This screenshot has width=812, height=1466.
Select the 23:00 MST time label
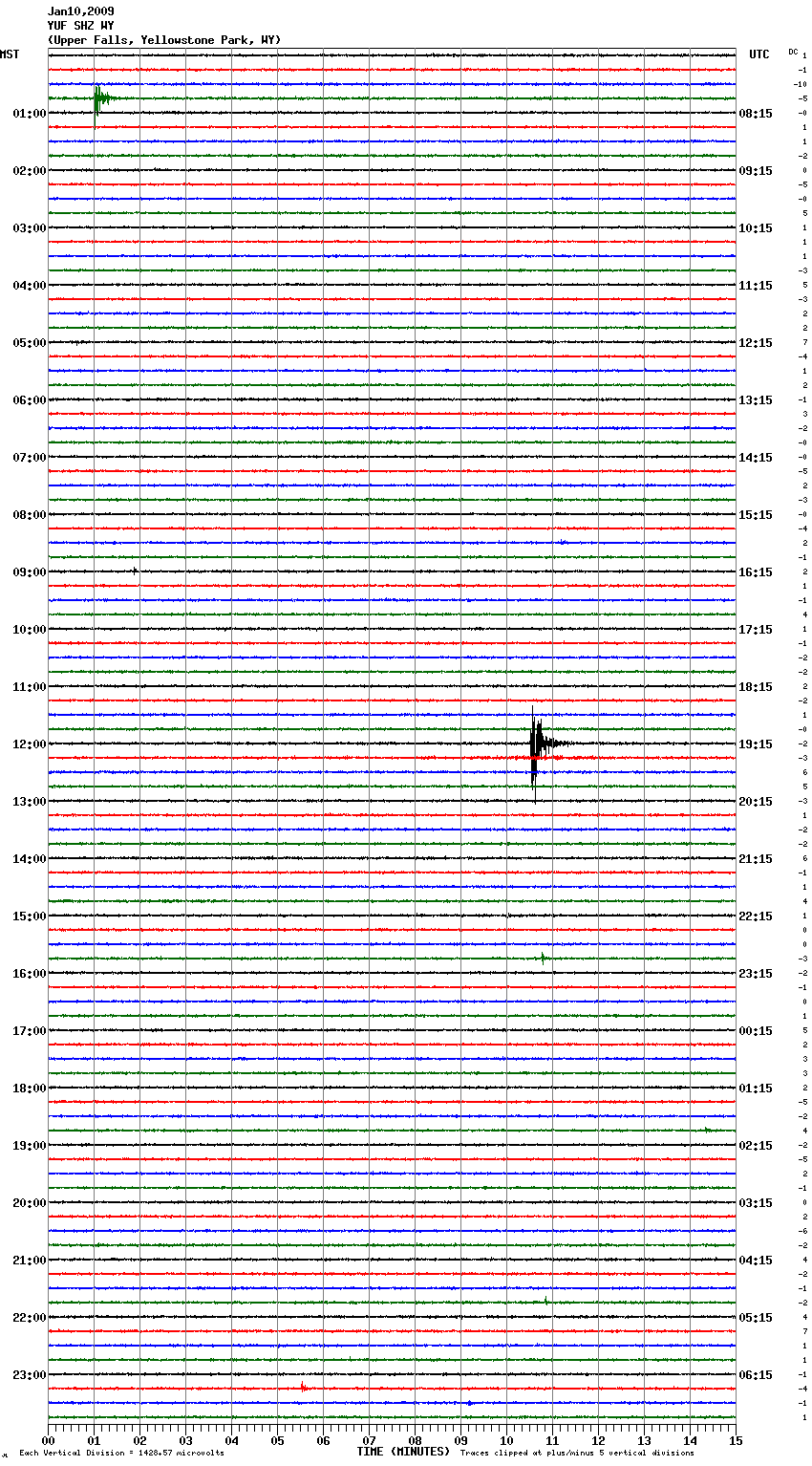pos(30,1375)
